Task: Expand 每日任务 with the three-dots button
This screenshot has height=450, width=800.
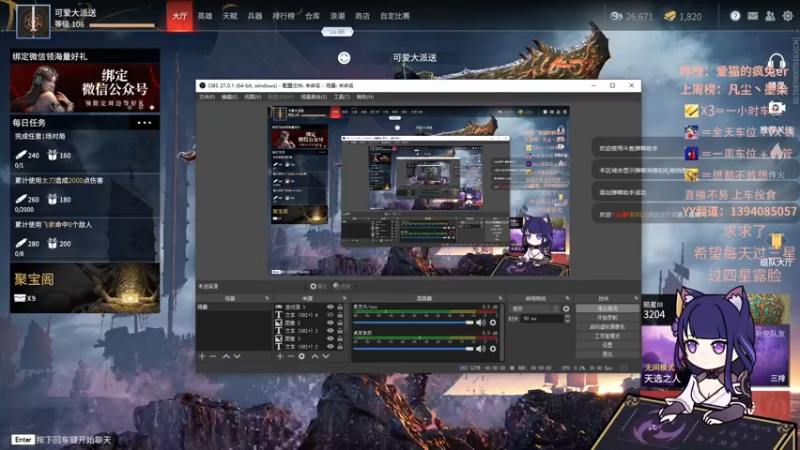Action: point(144,122)
